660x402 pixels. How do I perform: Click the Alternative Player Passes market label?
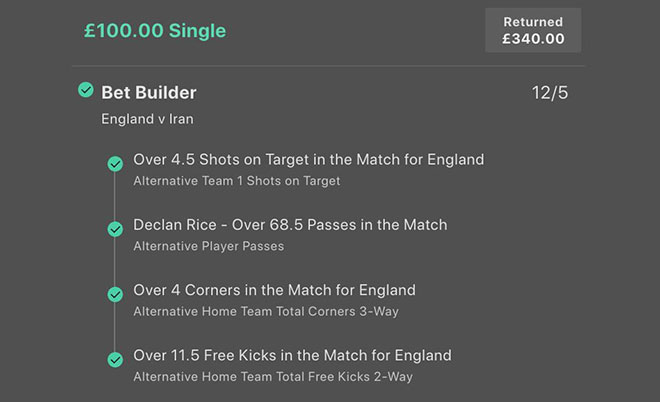208,246
